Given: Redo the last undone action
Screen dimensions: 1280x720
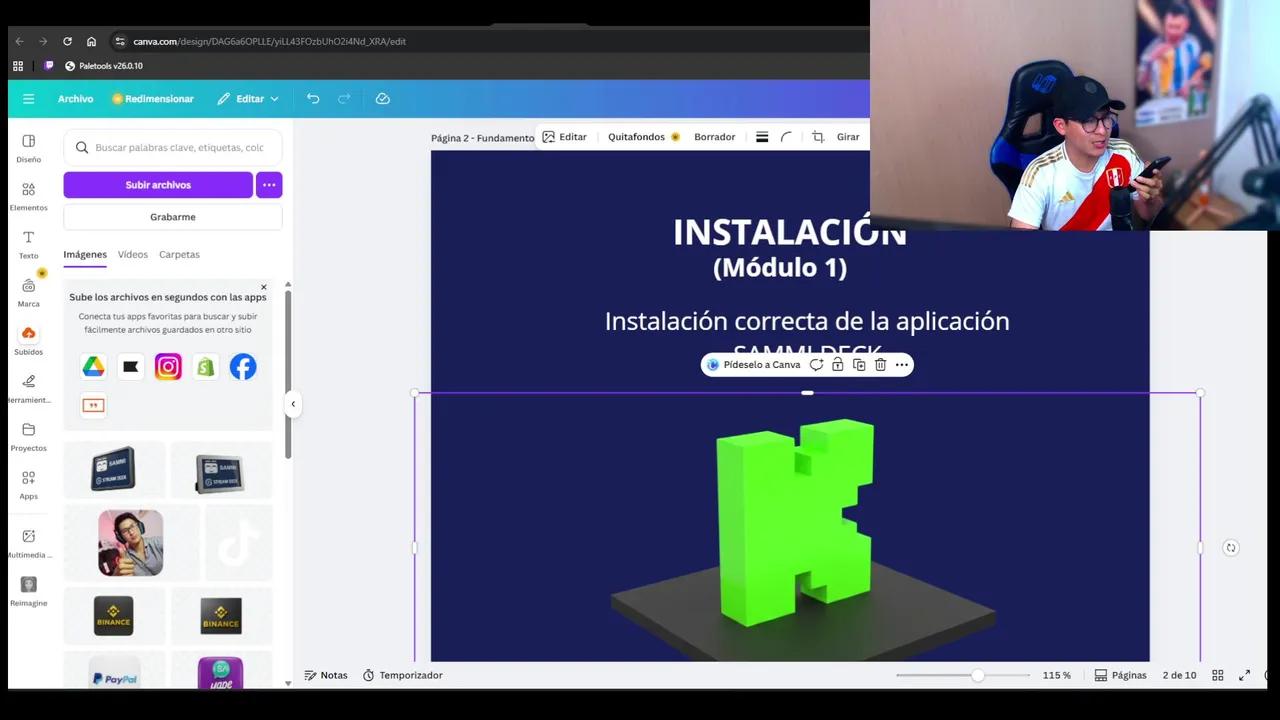Looking at the screenshot, I should [344, 99].
